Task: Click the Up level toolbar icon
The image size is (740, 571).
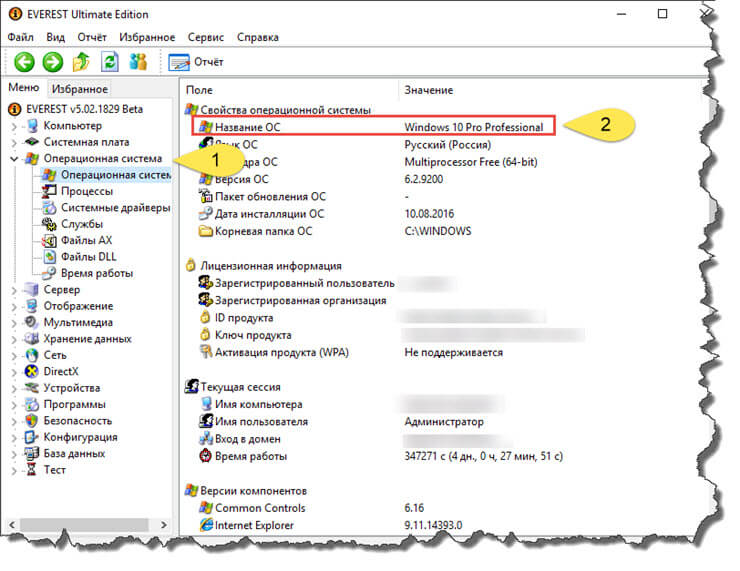Action: [82, 62]
